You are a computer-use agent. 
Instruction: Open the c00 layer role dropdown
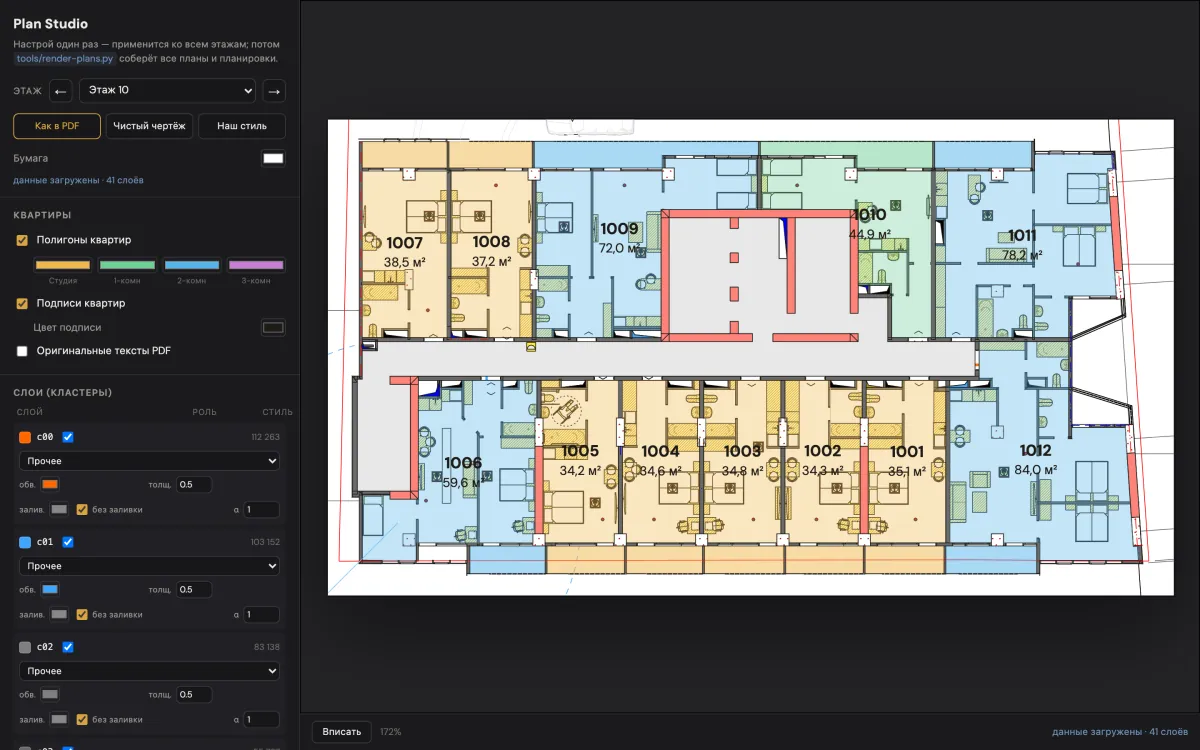(149, 461)
